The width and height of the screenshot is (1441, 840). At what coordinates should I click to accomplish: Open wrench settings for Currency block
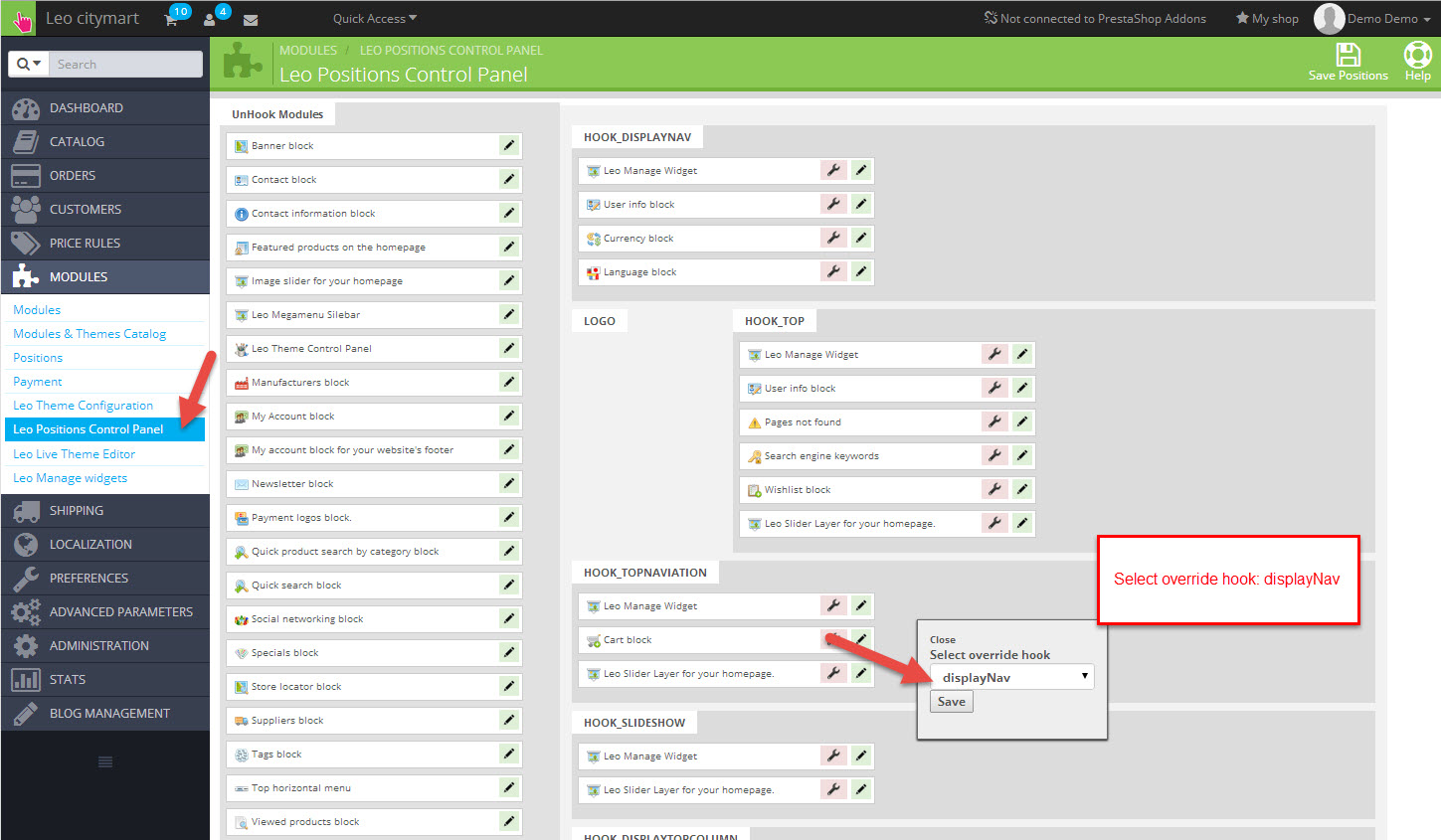click(x=833, y=239)
